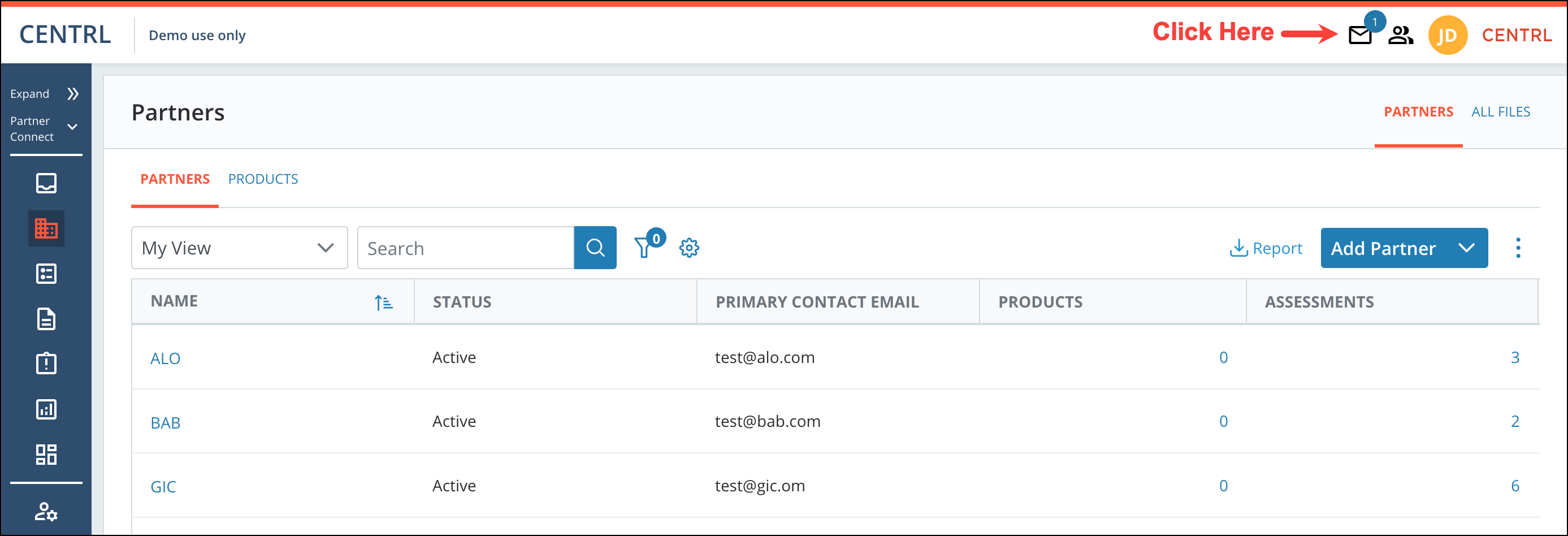
Task: Open the clipboard alert icon in sidebar
Action: coord(46,364)
